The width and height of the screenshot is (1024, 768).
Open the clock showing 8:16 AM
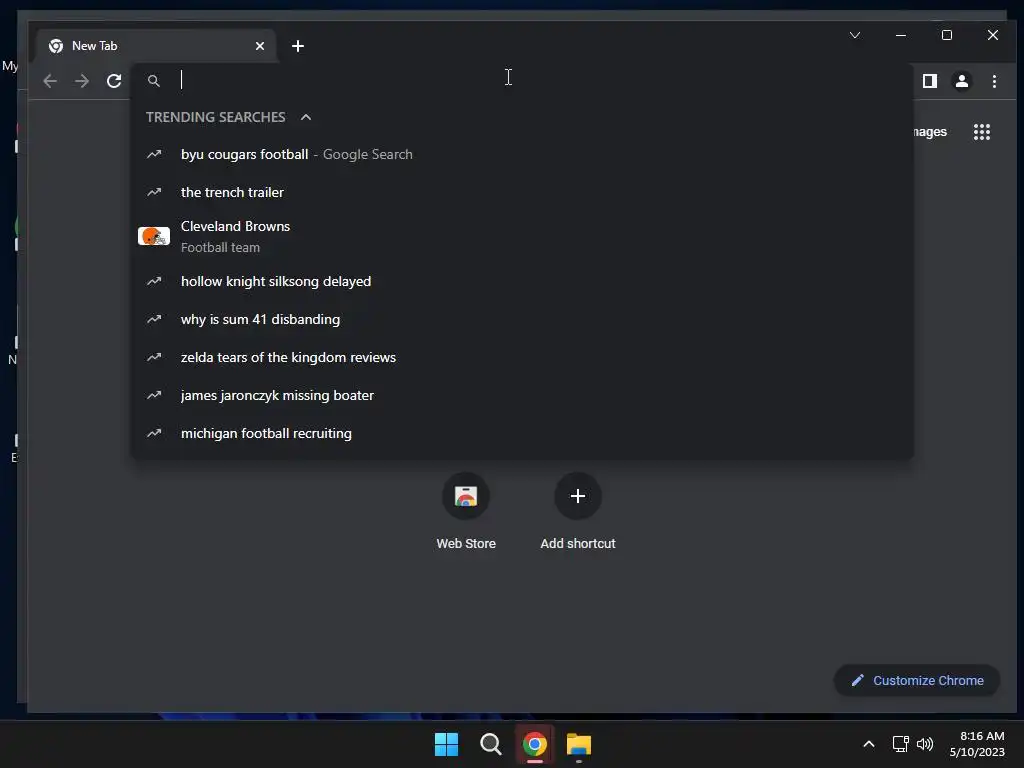[x=977, y=744]
